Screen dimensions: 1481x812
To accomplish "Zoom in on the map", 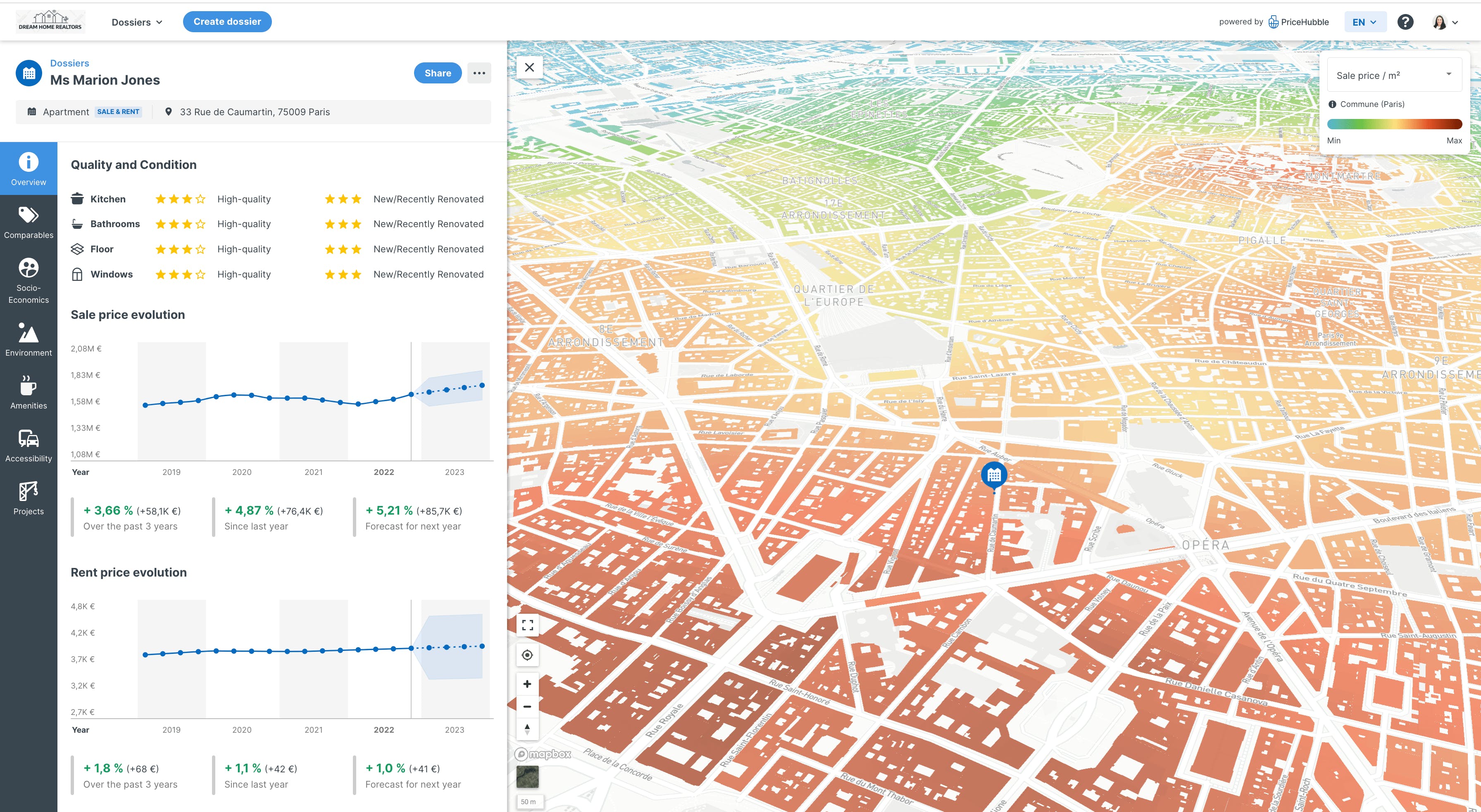I will pos(527,684).
